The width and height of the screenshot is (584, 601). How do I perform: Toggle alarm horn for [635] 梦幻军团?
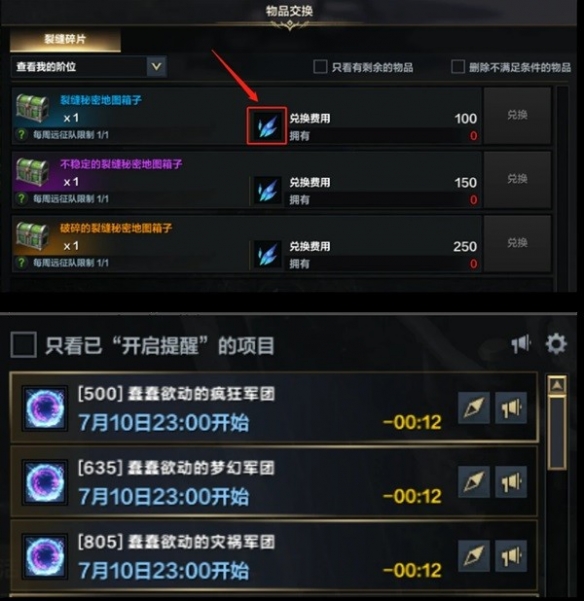point(511,482)
